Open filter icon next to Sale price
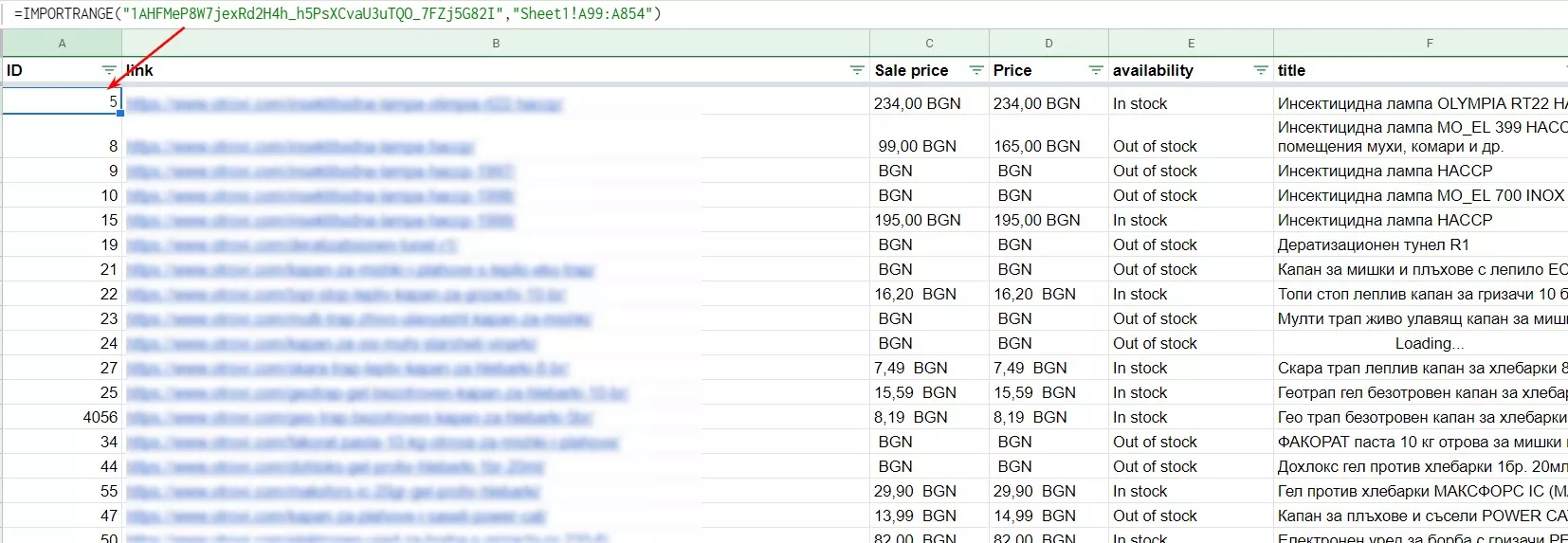 976,70
